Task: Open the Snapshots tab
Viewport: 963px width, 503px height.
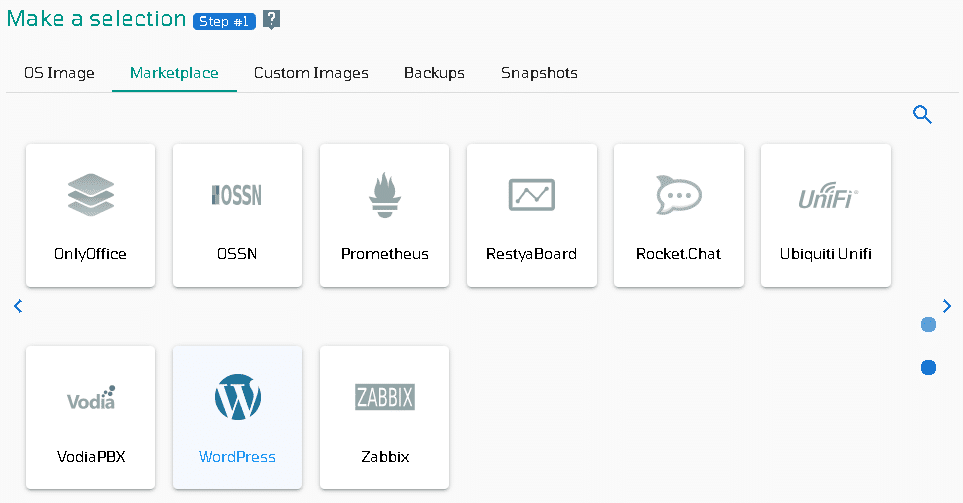Action: coord(539,73)
